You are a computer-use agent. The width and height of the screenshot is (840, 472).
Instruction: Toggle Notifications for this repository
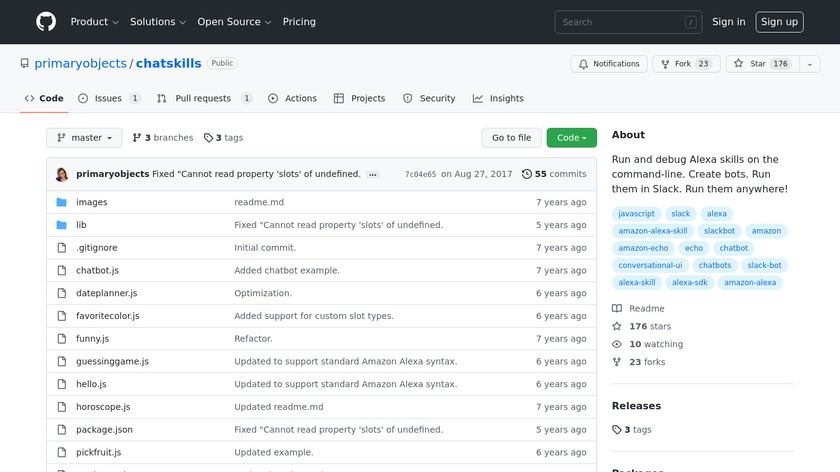609,64
